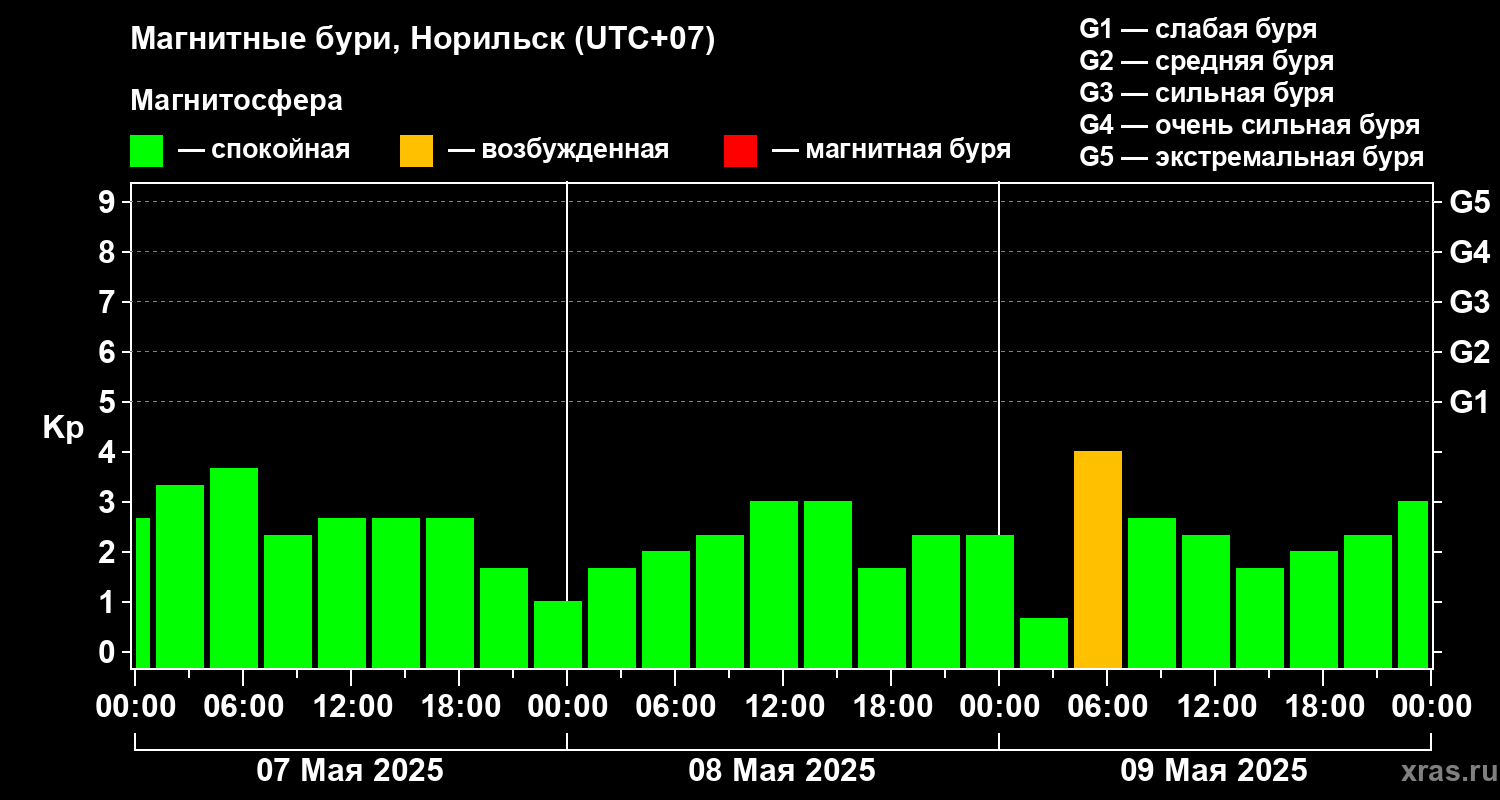Click the '18:00' time label above 08 Мая
This screenshot has height=800, width=1500.
tap(891, 706)
